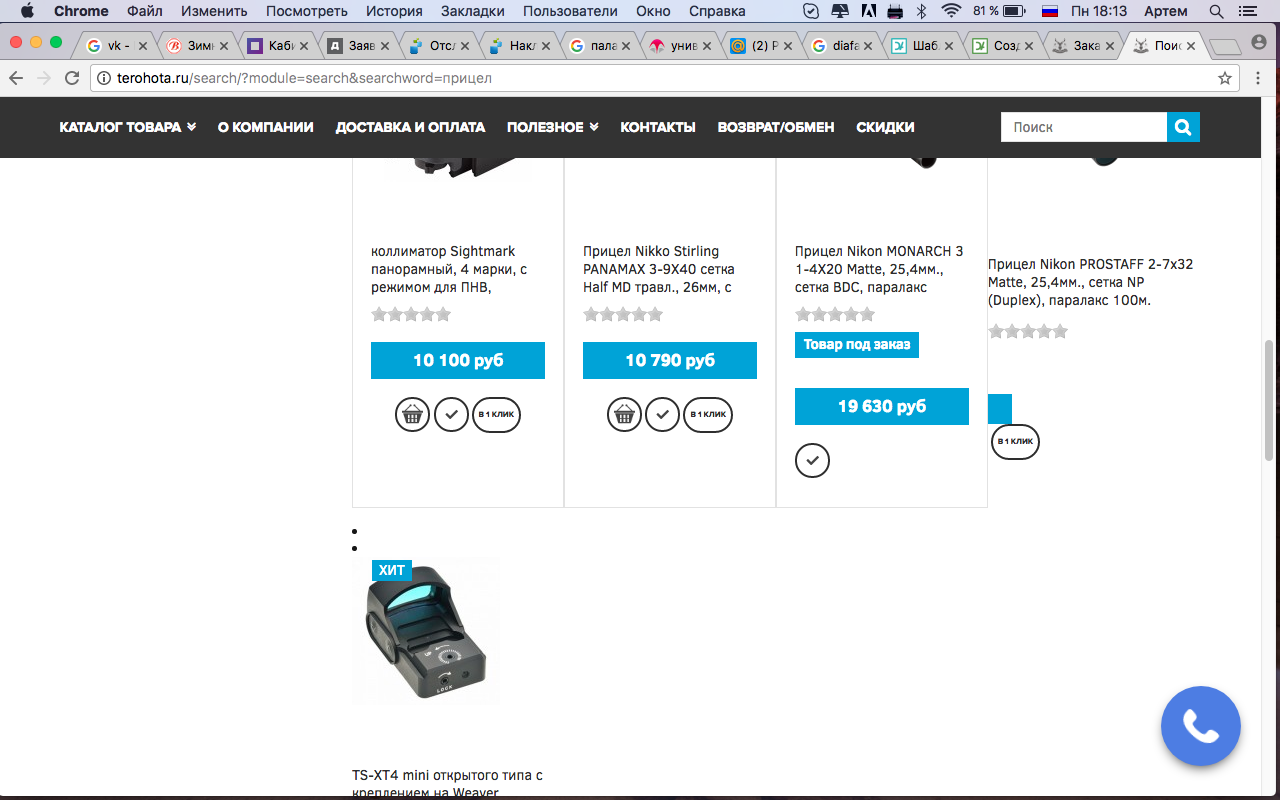1280x800 pixels.
Task: Add Sightmark collimator to cart basket icon
Action: (x=412, y=414)
